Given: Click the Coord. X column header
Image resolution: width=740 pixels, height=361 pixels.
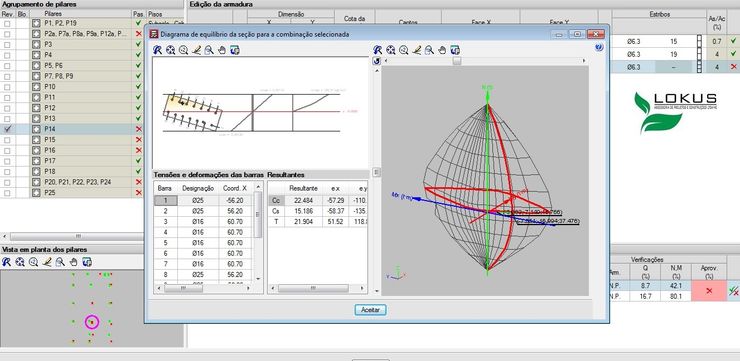Looking at the screenshot, I should pyautogui.click(x=235, y=188).
